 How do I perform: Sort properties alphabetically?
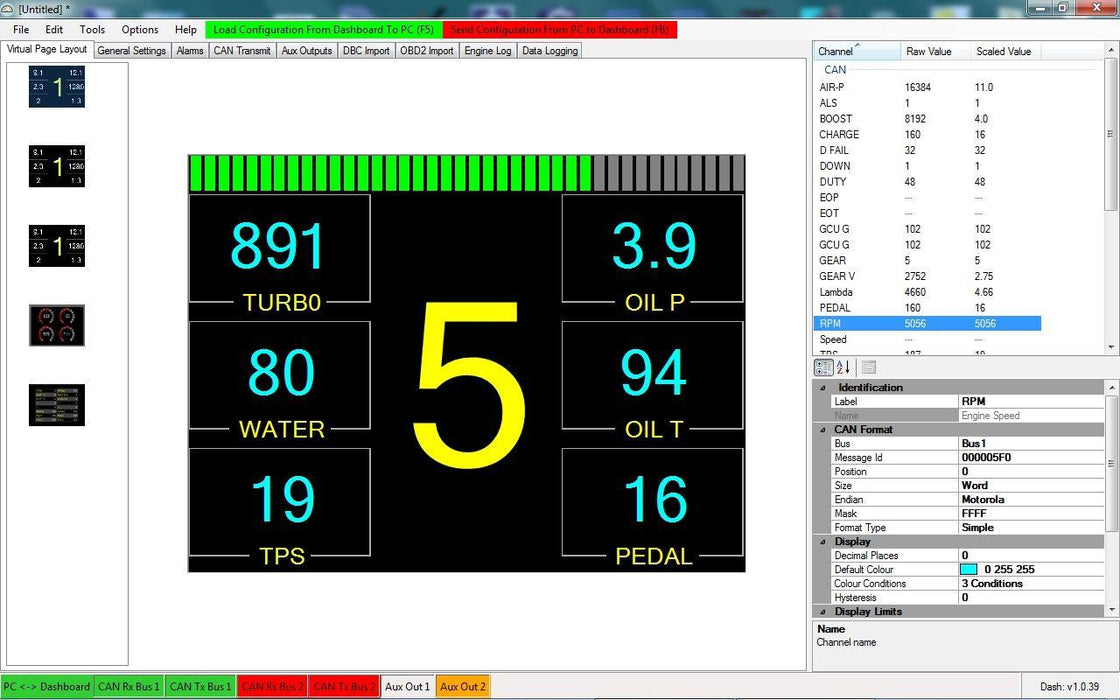[x=843, y=367]
